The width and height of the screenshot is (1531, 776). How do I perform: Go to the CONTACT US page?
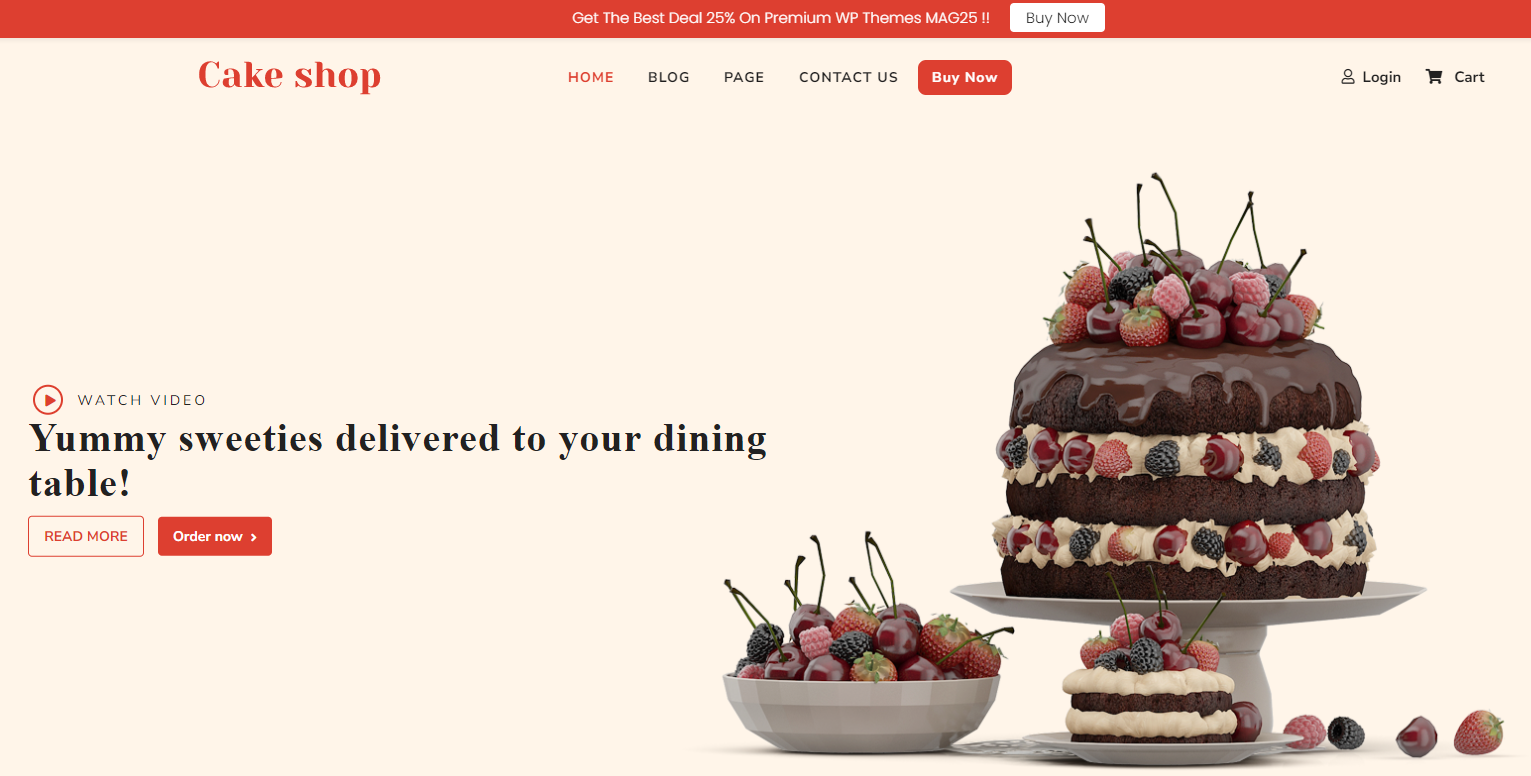849,77
